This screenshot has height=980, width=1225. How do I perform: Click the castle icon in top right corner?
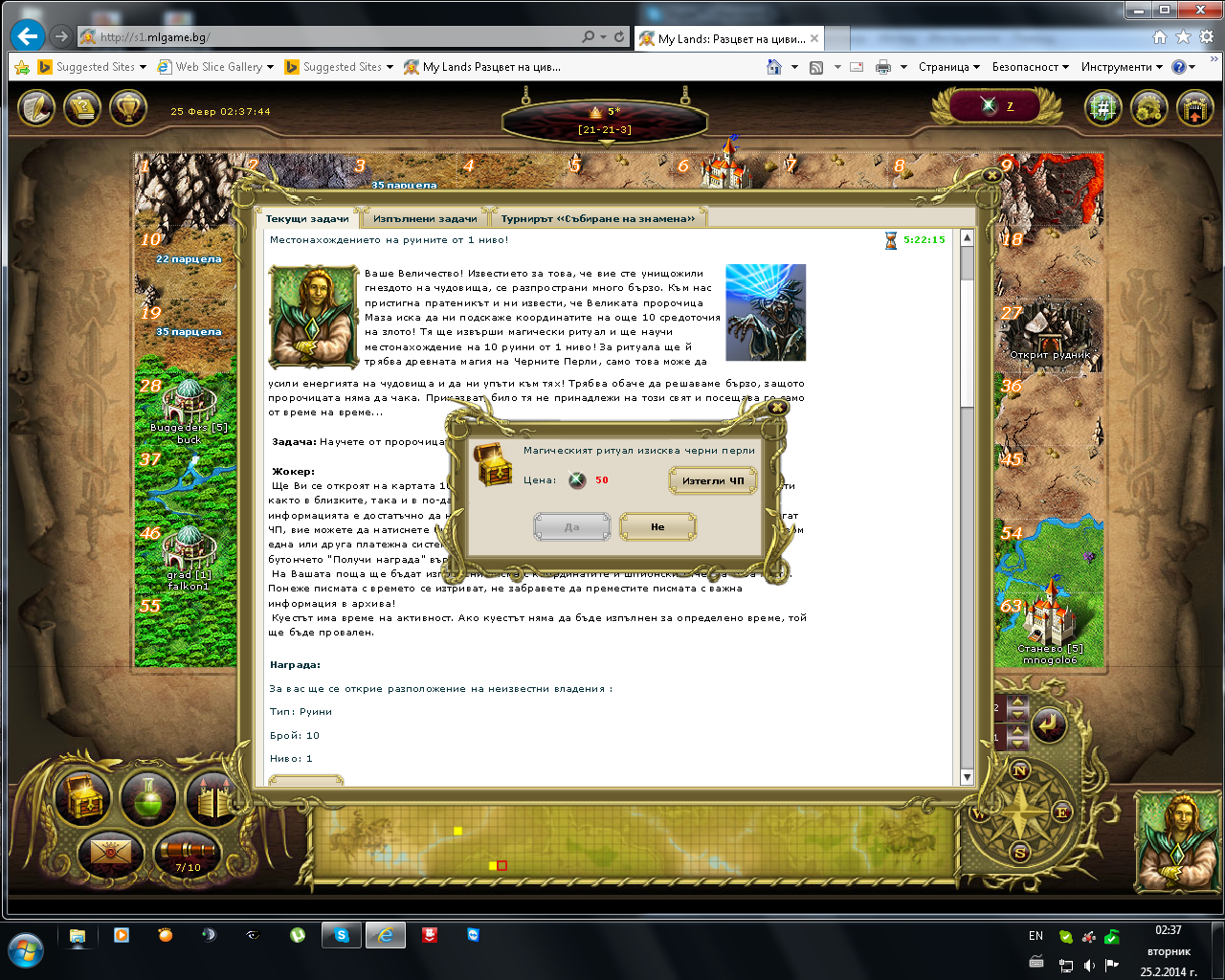pyautogui.click(x=1194, y=108)
